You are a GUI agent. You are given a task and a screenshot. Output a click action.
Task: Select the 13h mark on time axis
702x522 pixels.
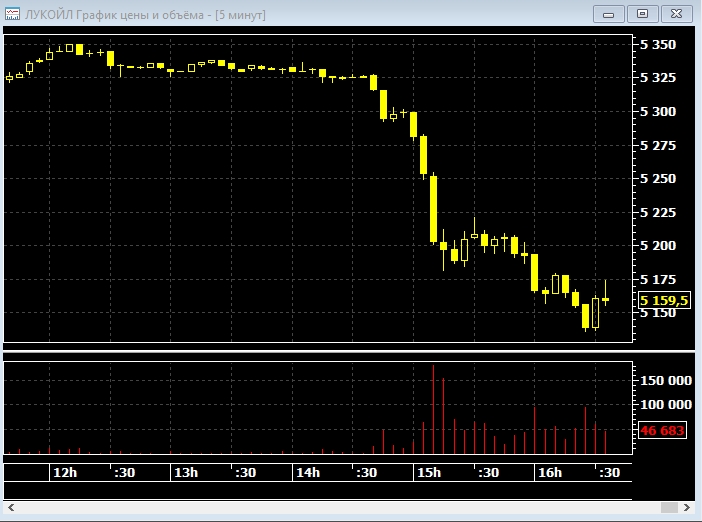pyautogui.click(x=185, y=472)
